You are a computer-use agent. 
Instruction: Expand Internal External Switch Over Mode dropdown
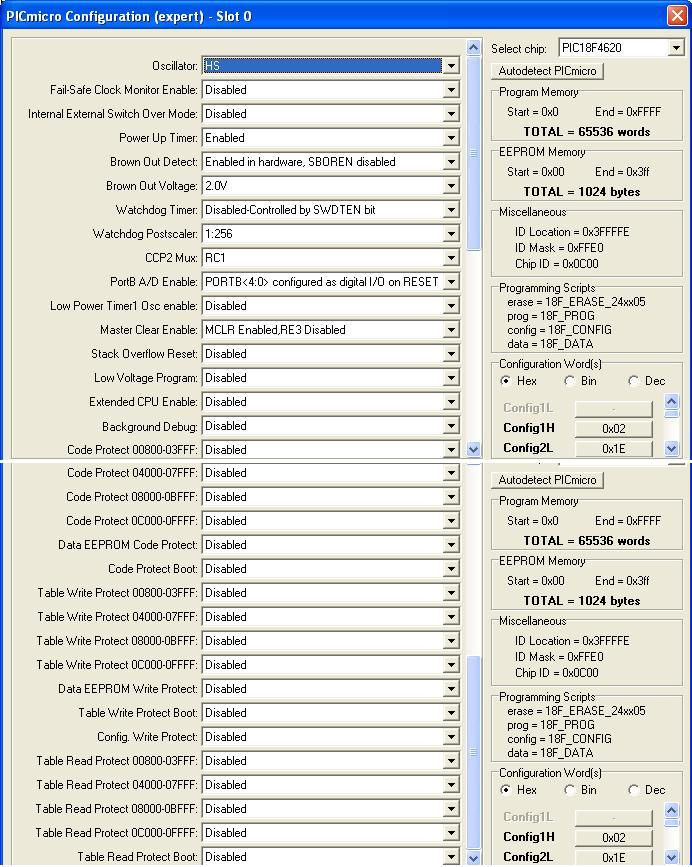(331, 114)
